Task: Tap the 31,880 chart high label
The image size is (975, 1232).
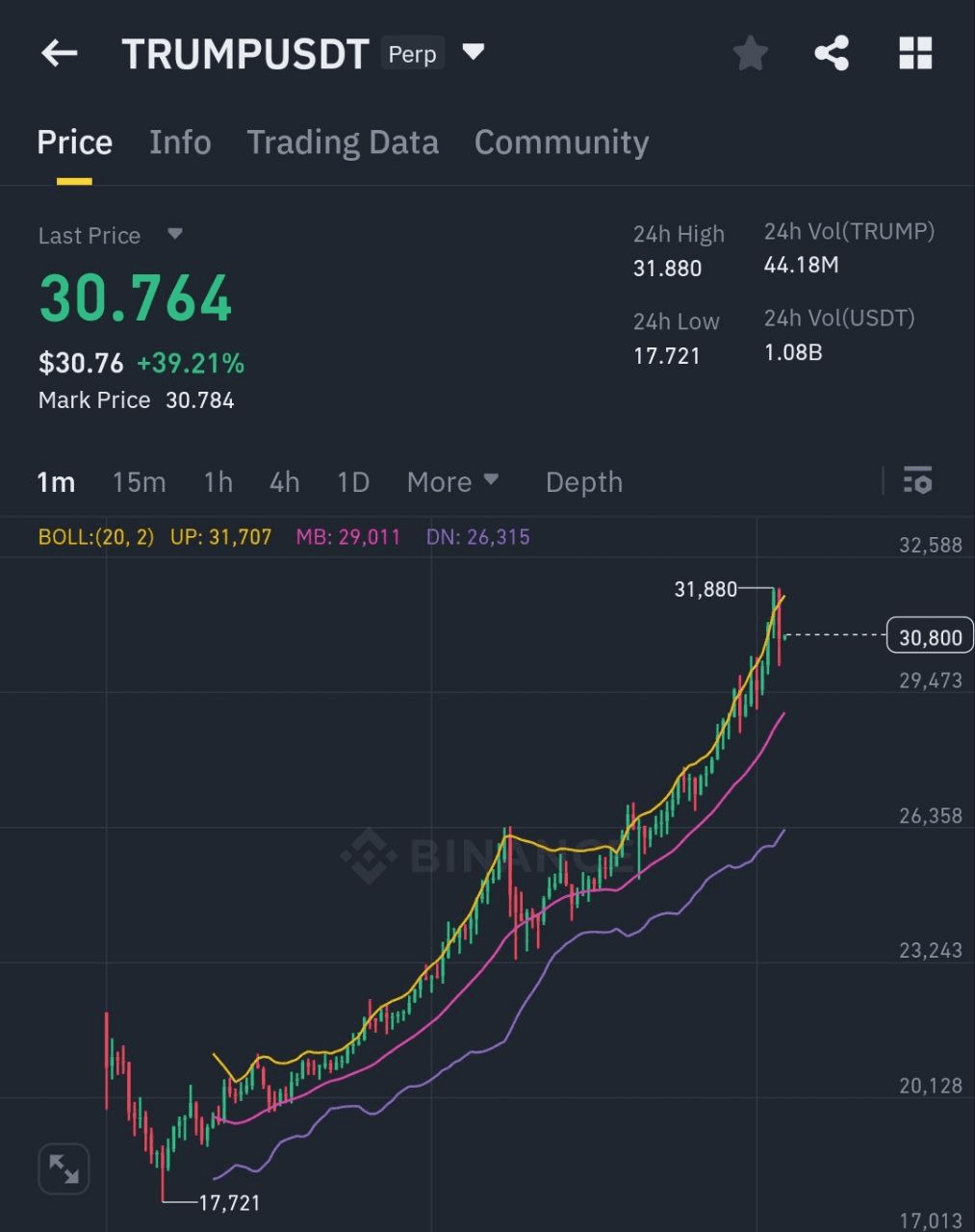Action: (x=706, y=589)
